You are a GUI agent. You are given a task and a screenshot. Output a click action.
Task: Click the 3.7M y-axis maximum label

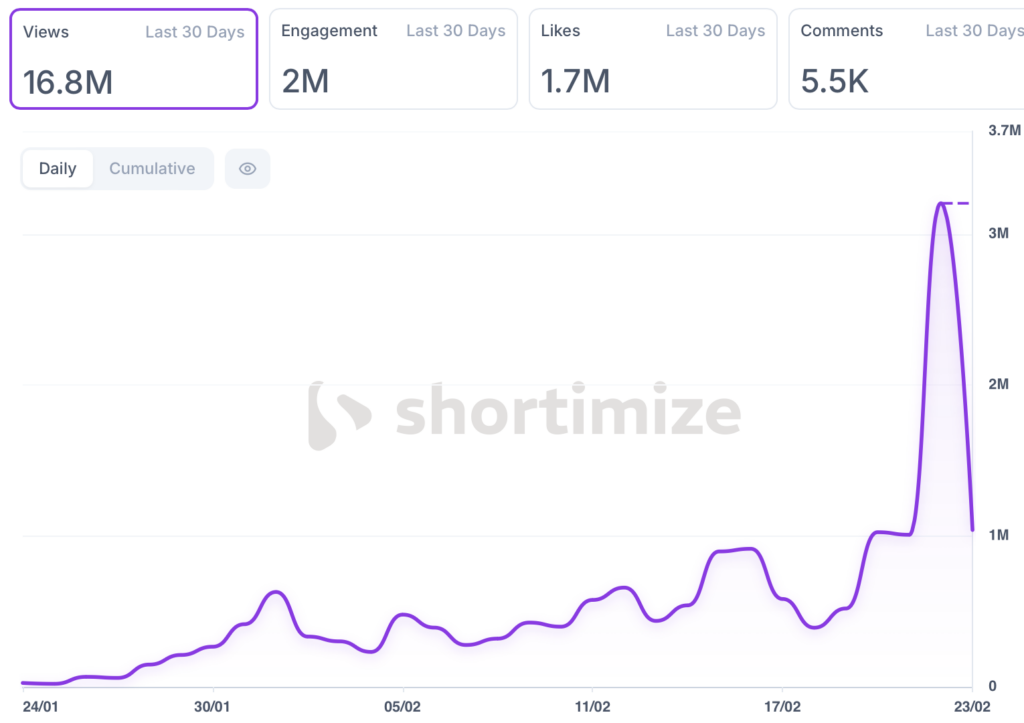click(x=1004, y=131)
